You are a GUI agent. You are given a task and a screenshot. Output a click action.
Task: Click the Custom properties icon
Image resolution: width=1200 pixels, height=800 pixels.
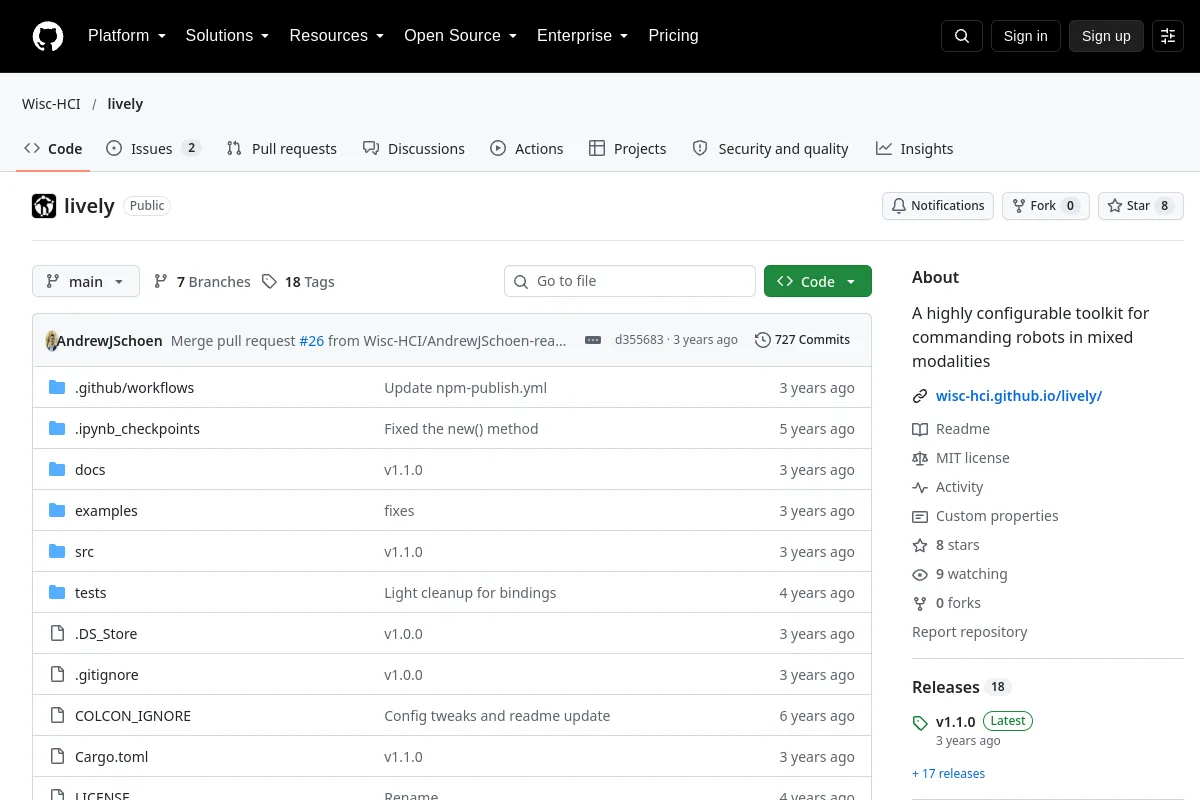920,516
